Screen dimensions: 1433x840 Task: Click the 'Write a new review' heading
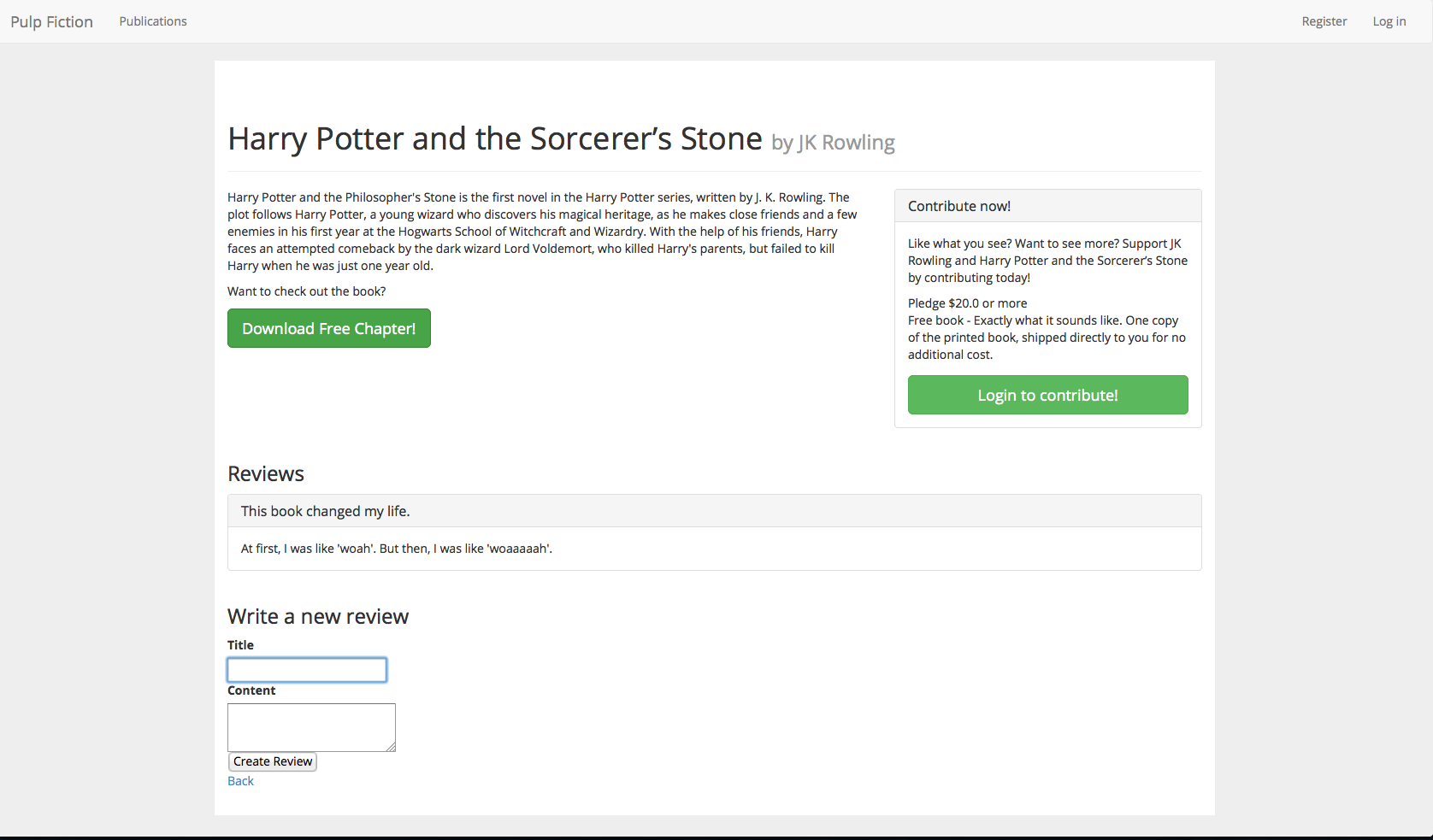318,617
